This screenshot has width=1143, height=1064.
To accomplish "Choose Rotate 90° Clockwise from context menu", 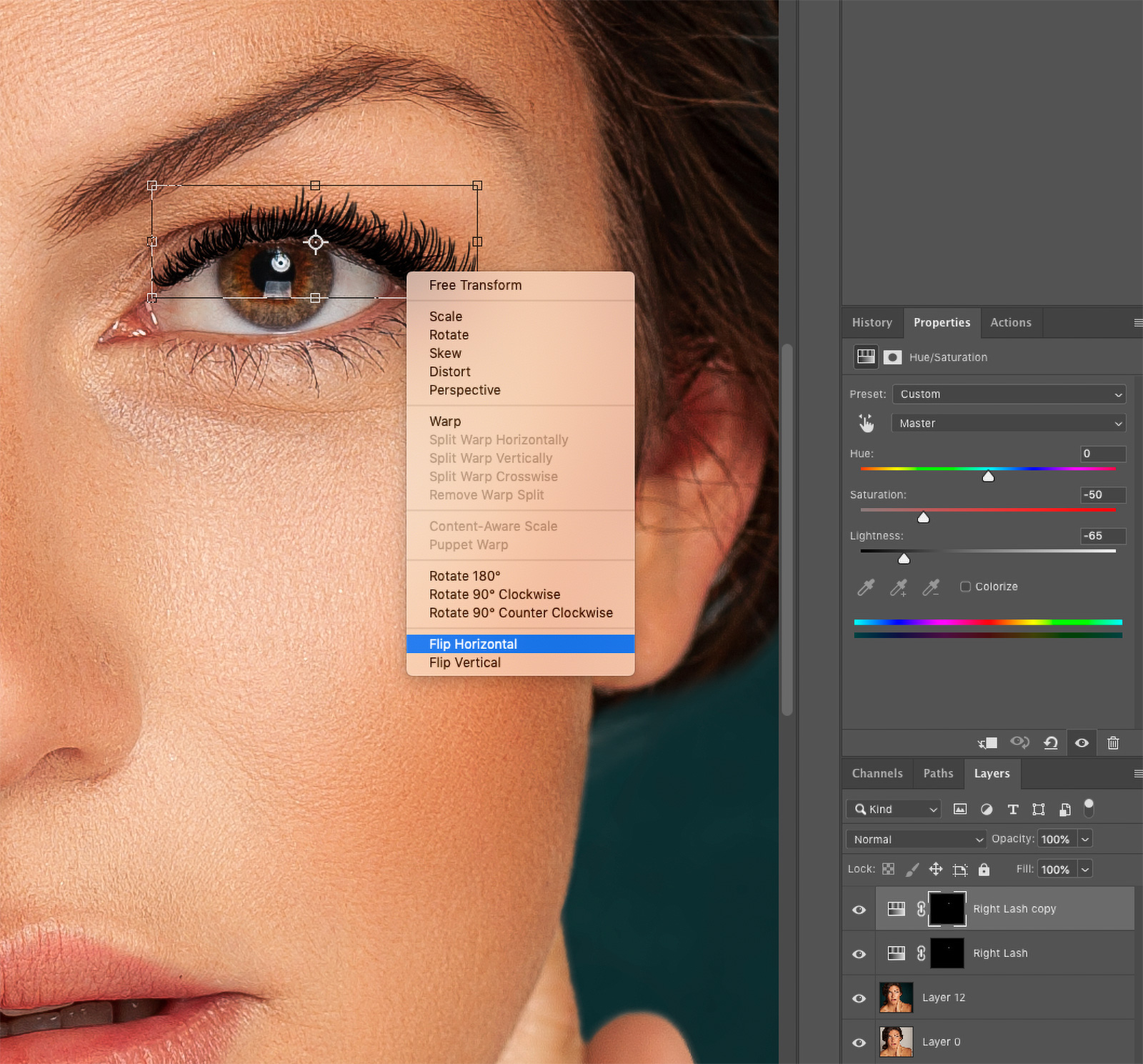I will (520, 595).
